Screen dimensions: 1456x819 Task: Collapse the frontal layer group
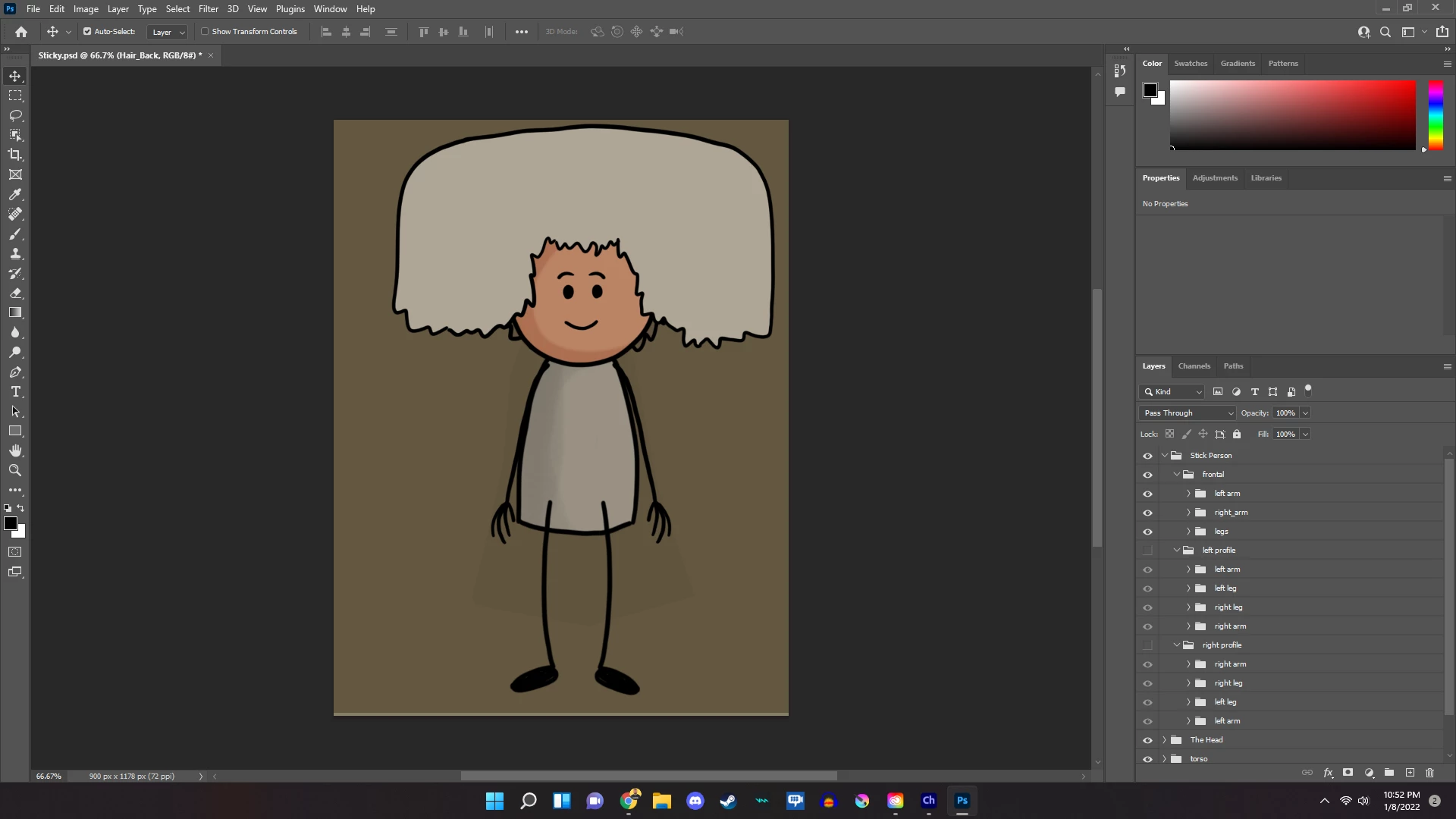pos(1177,475)
